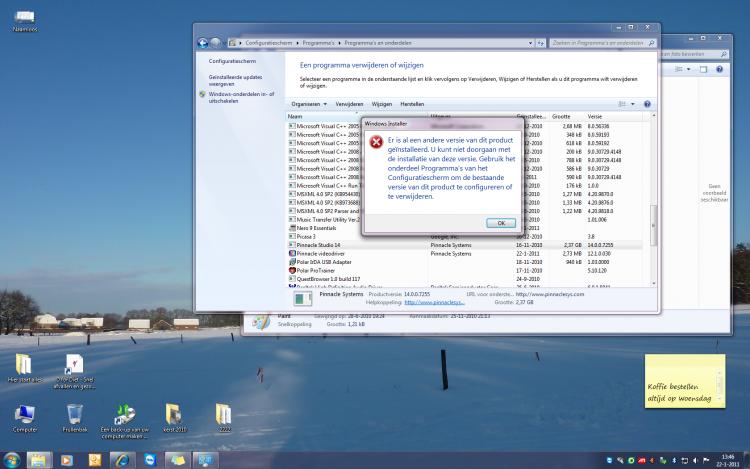Screen dimensions: 750x469
Task: Click Wijzigen in the toolbar
Action: coord(381,104)
